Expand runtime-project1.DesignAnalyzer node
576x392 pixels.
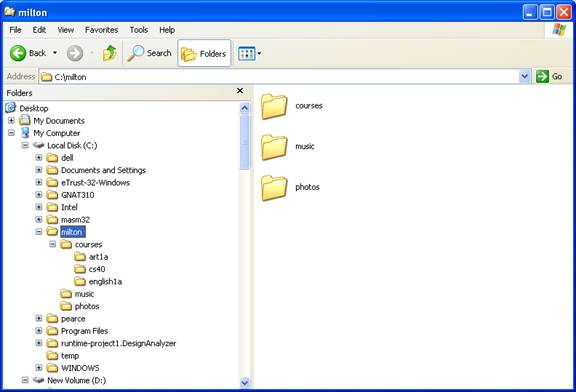39,343
